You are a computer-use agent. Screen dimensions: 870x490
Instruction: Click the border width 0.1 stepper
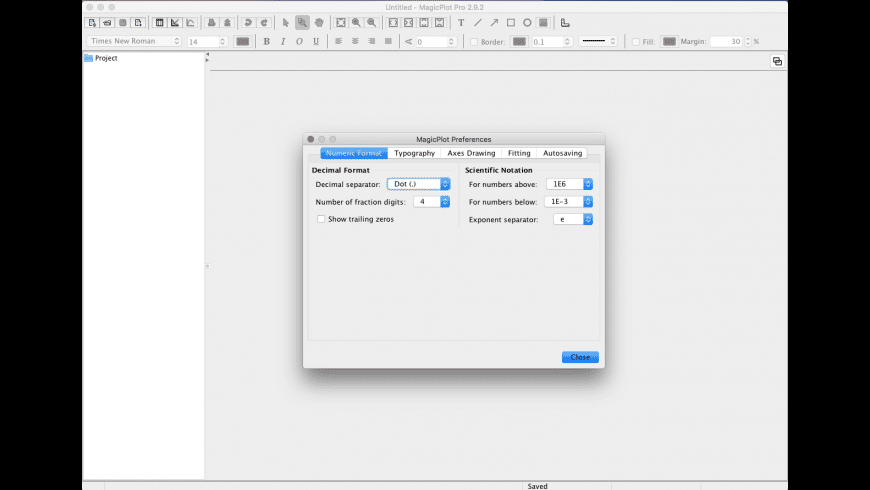(567, 42)
